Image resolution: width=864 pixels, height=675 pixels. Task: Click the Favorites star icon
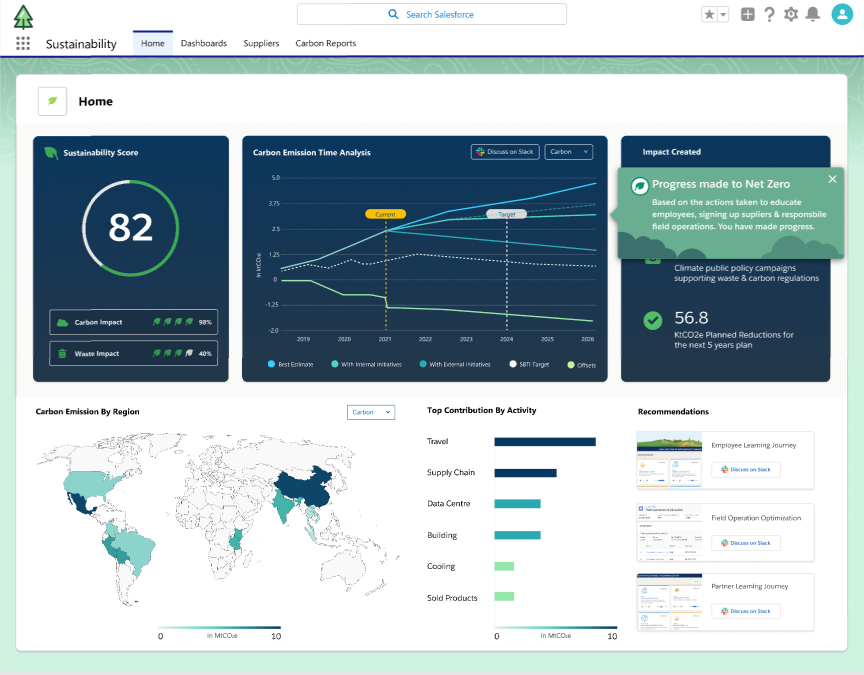[709, 14]
